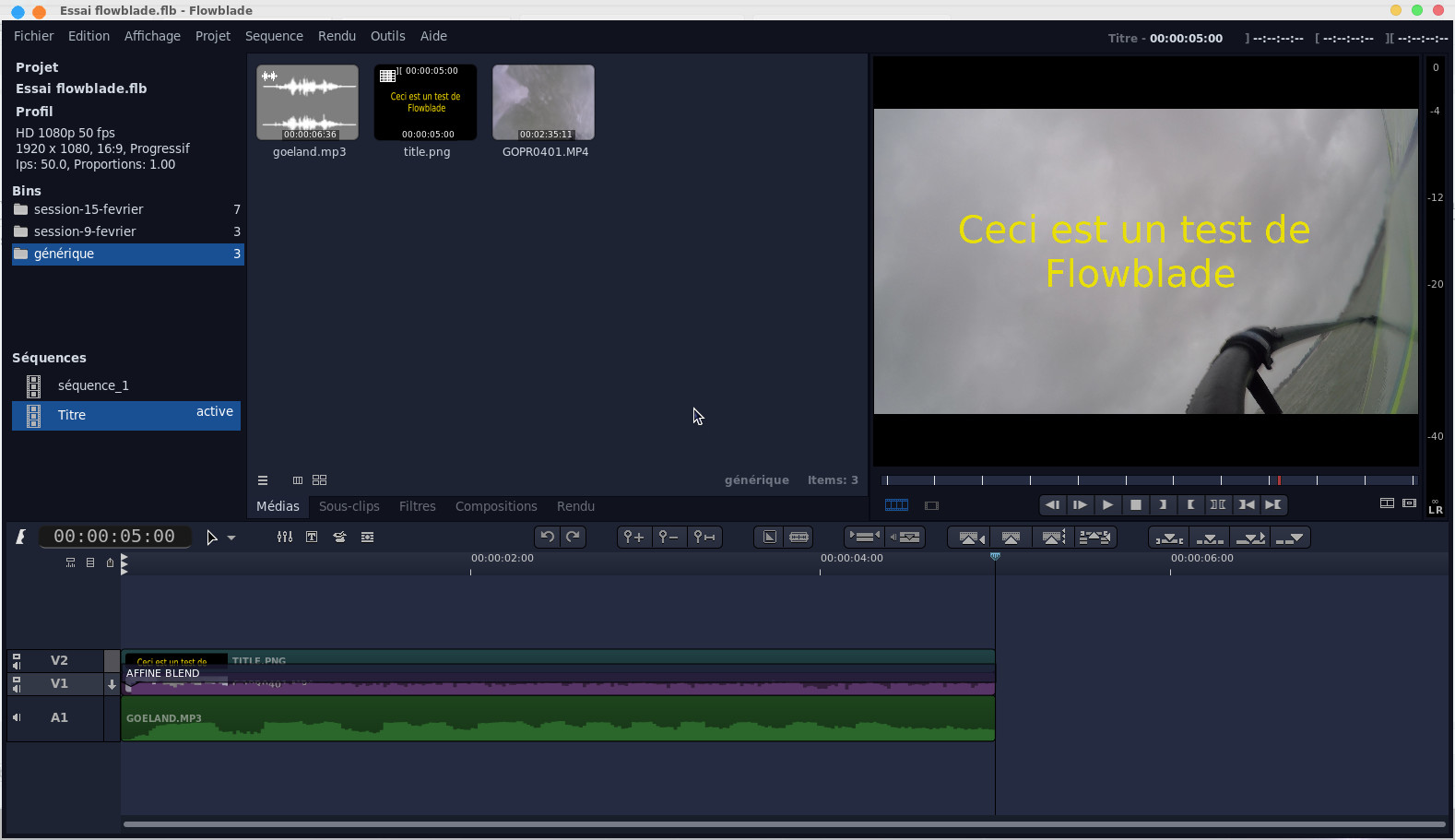Viewport: 1455px width, 840px height.
Task: Open the bin hamburger menu
Action: click(263, 480)
